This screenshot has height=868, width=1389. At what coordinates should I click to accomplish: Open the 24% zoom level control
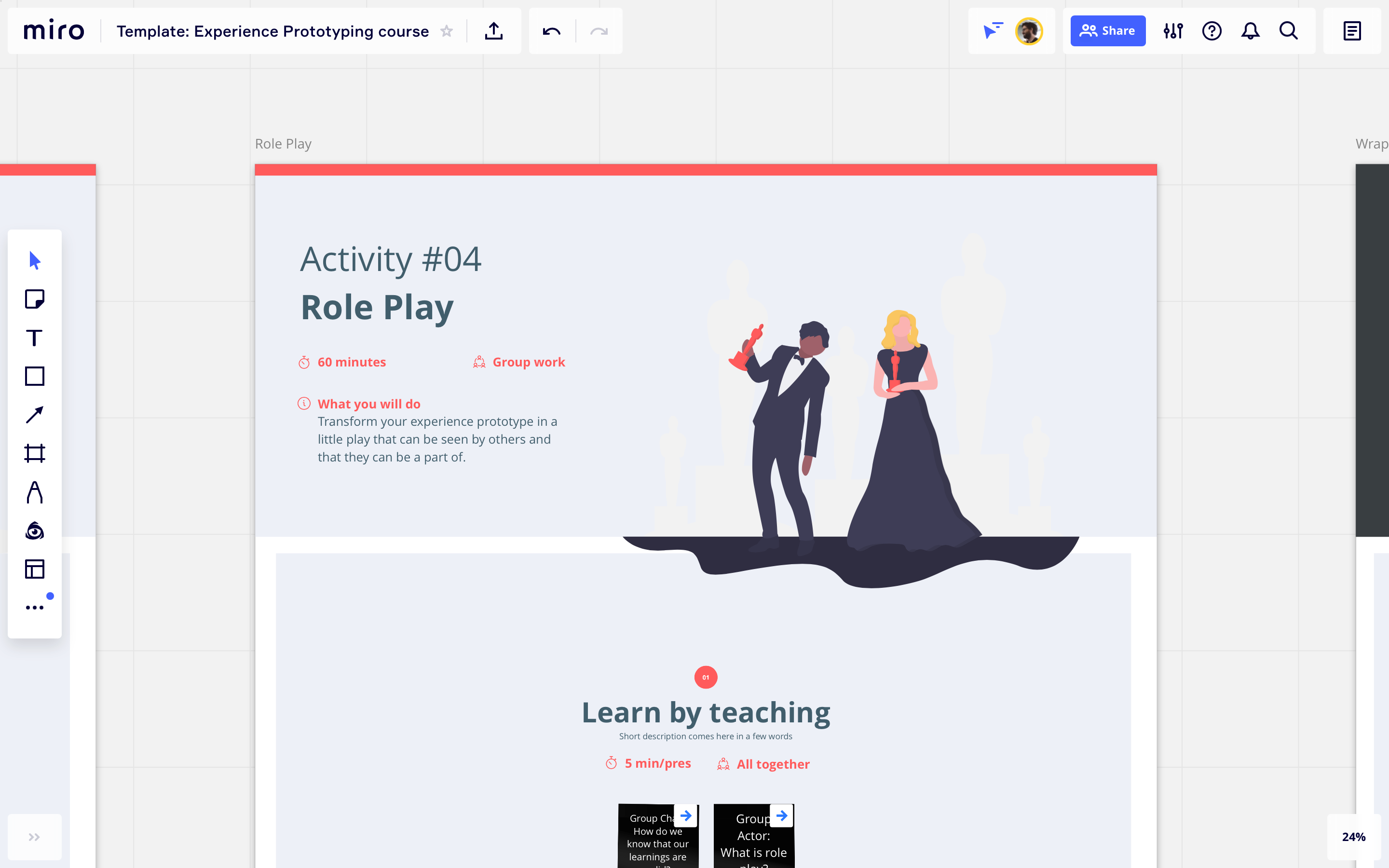coord(1353,837)
